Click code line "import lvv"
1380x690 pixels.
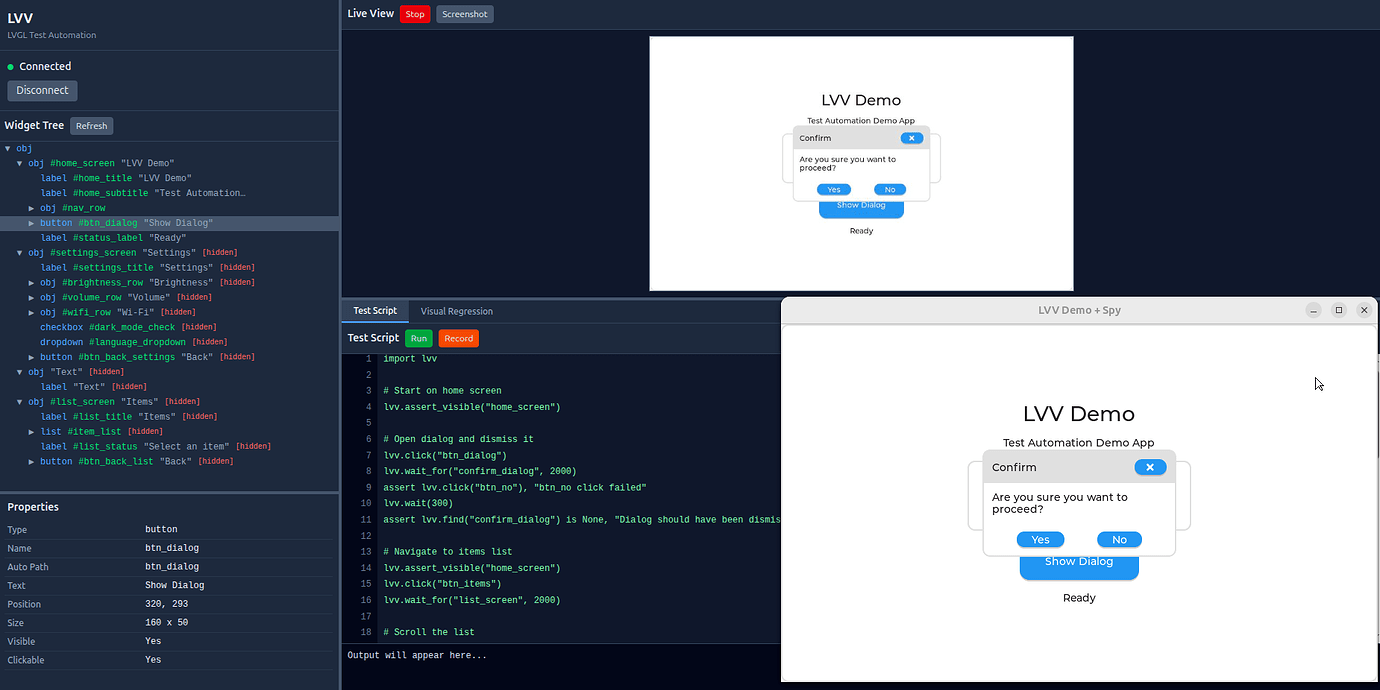pos(410,358)
